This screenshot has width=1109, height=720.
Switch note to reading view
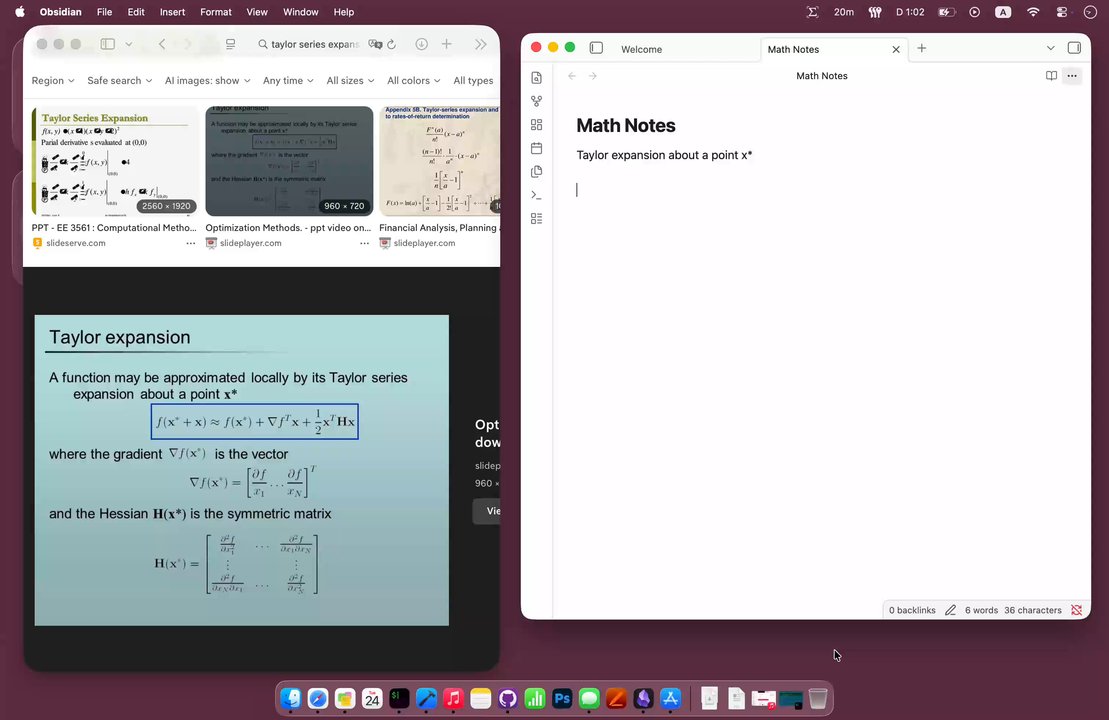click(1051, 76)
